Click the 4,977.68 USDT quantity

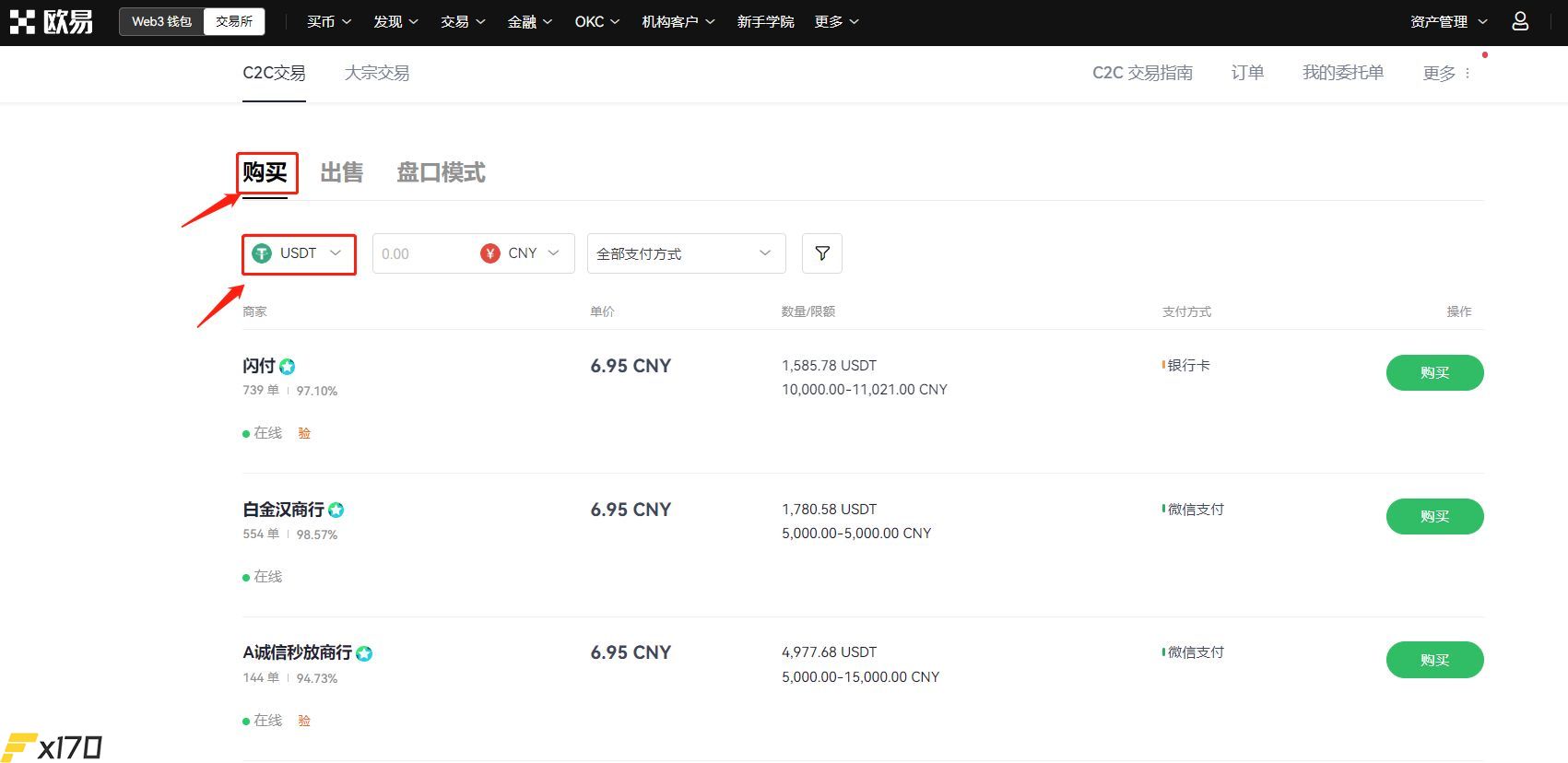(830, 652)
